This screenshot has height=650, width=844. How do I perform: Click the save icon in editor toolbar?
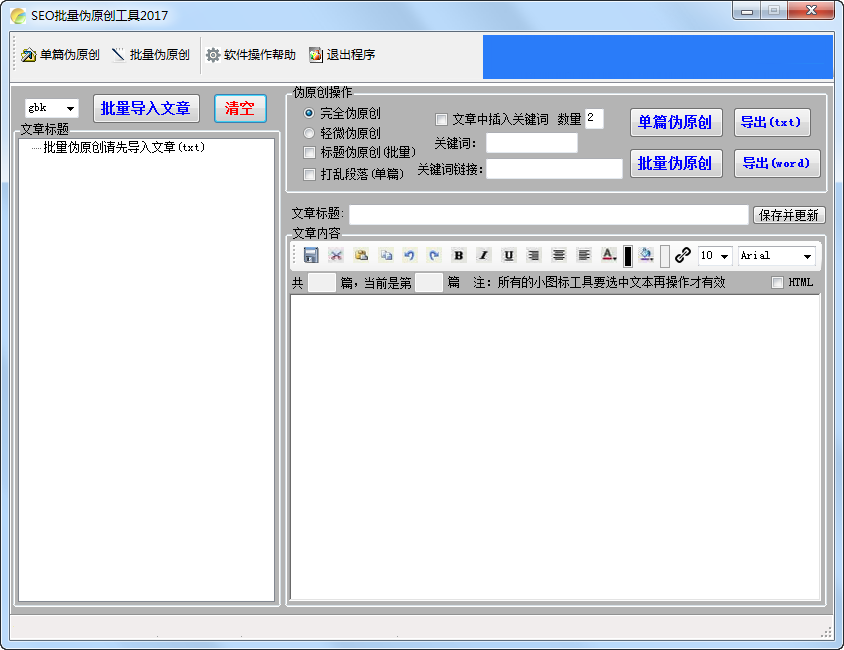coord(311,256)
